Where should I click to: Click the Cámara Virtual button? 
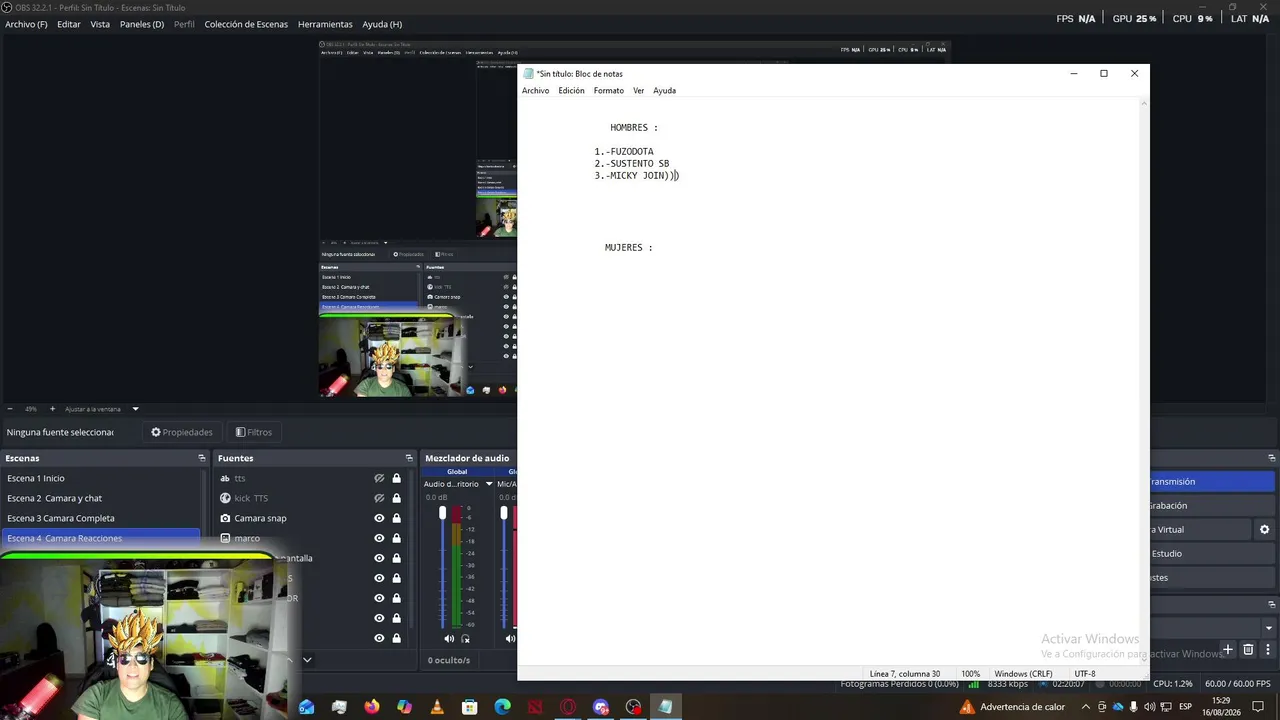(1200, 529)
